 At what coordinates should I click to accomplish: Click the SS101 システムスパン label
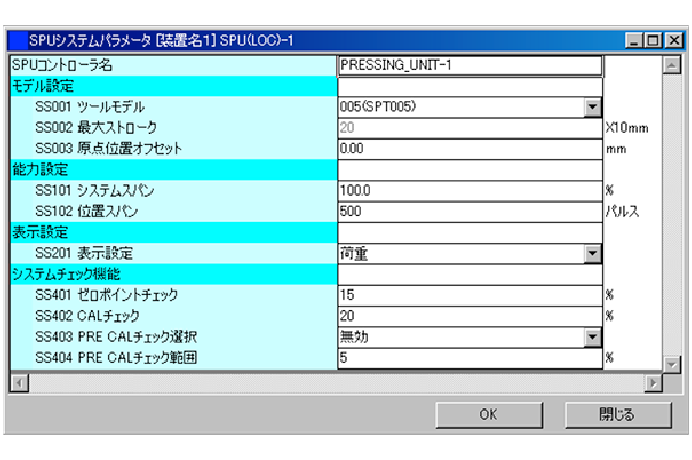(x=94, y=191)
